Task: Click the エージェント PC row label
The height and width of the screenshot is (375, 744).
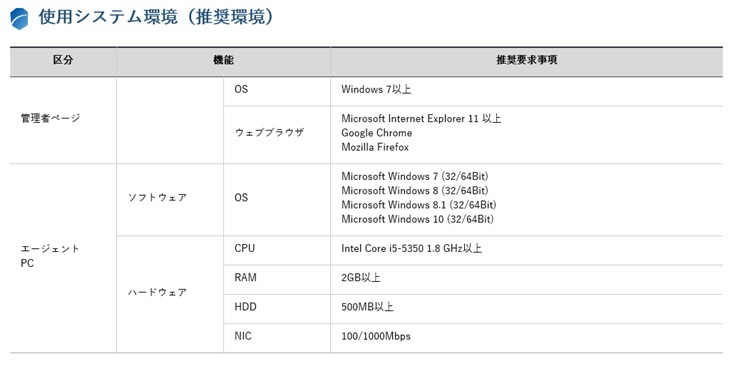Action: tap(50, 256)
